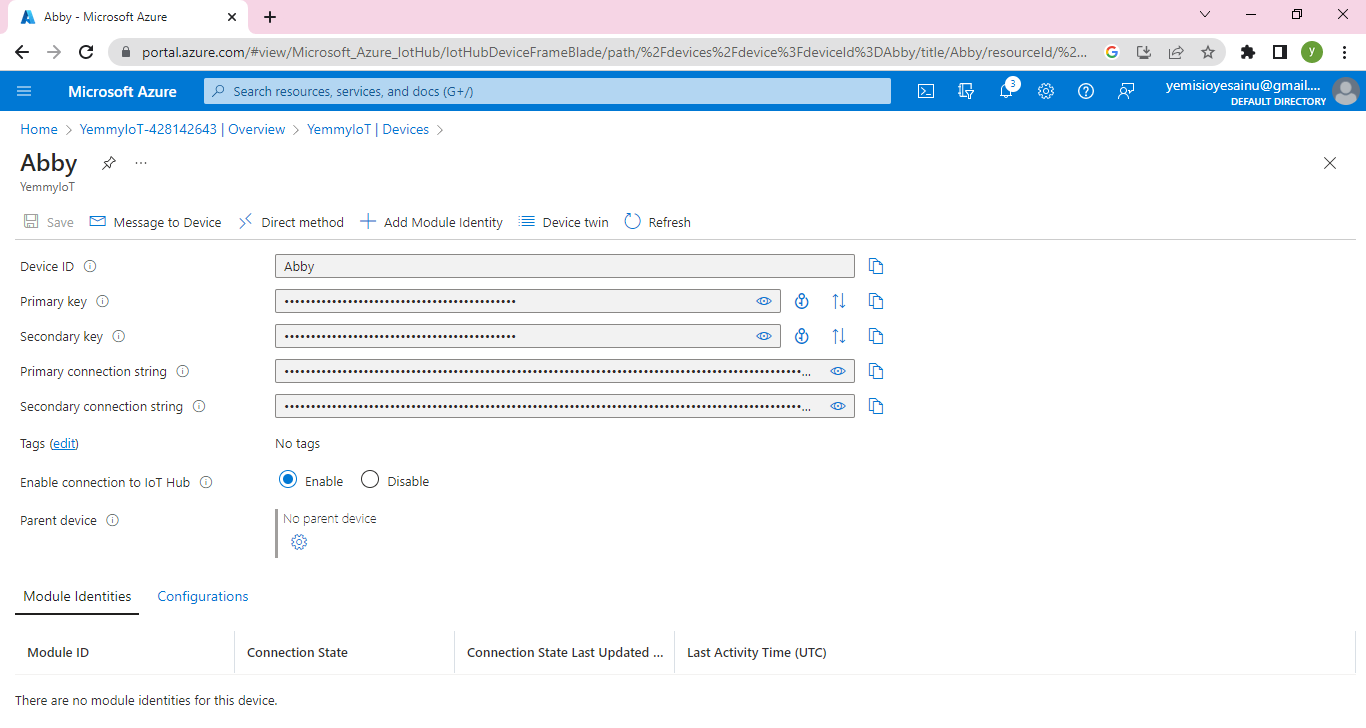Viewport: 1366px width, 728px height.
Task: Open the more options ellipsis beside Abby
Action: click(141, 163)
